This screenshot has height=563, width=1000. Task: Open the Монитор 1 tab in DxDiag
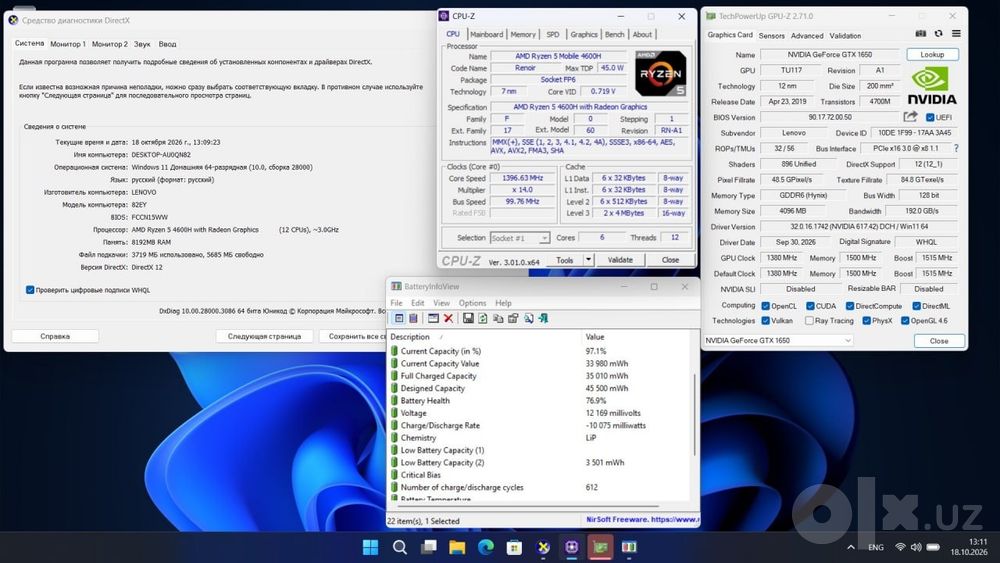click(x=68, y=44)
